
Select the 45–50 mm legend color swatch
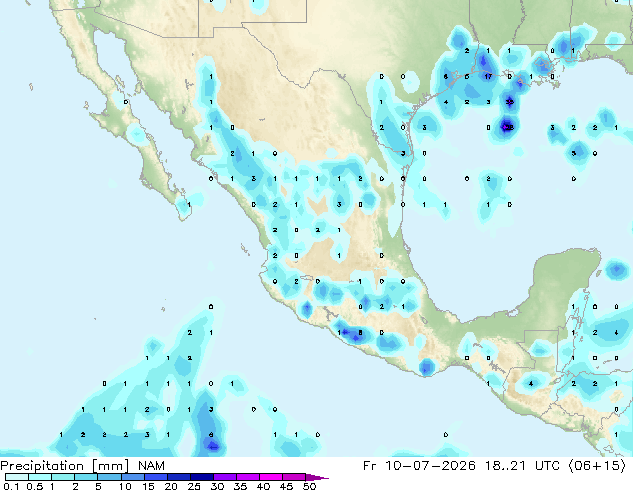(294, 477)
